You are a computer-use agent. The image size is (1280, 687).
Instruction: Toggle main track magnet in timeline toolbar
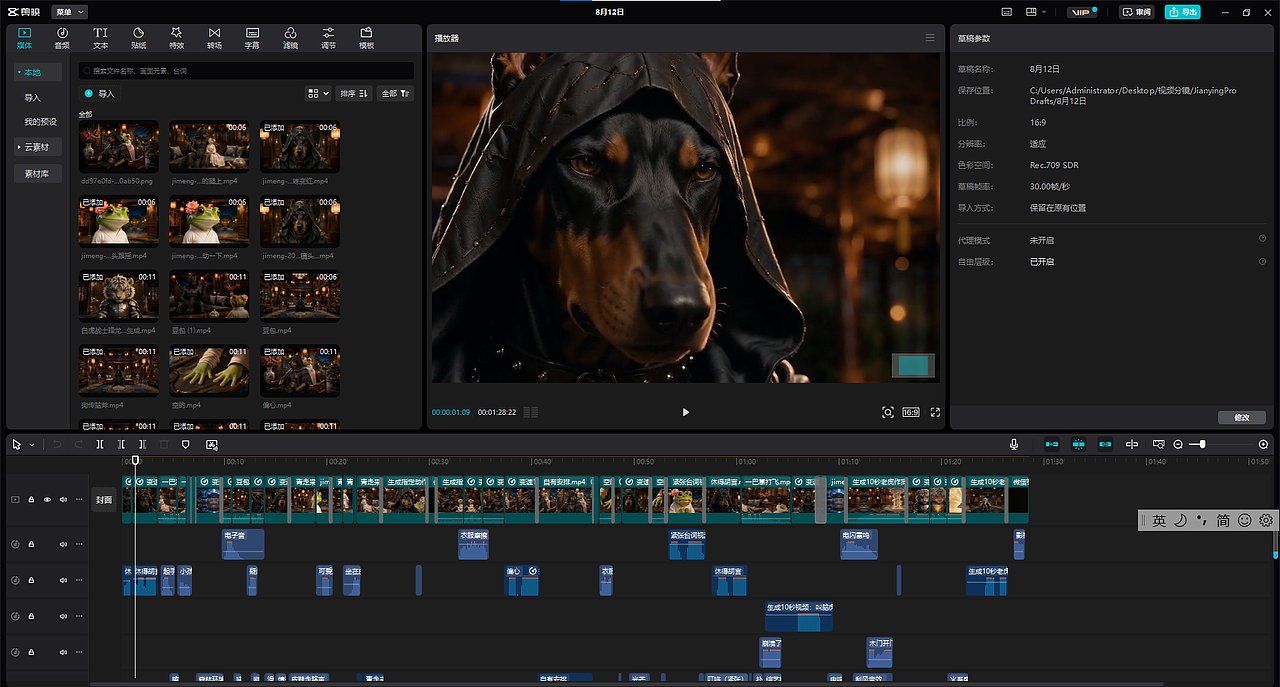coord(1052,444)
